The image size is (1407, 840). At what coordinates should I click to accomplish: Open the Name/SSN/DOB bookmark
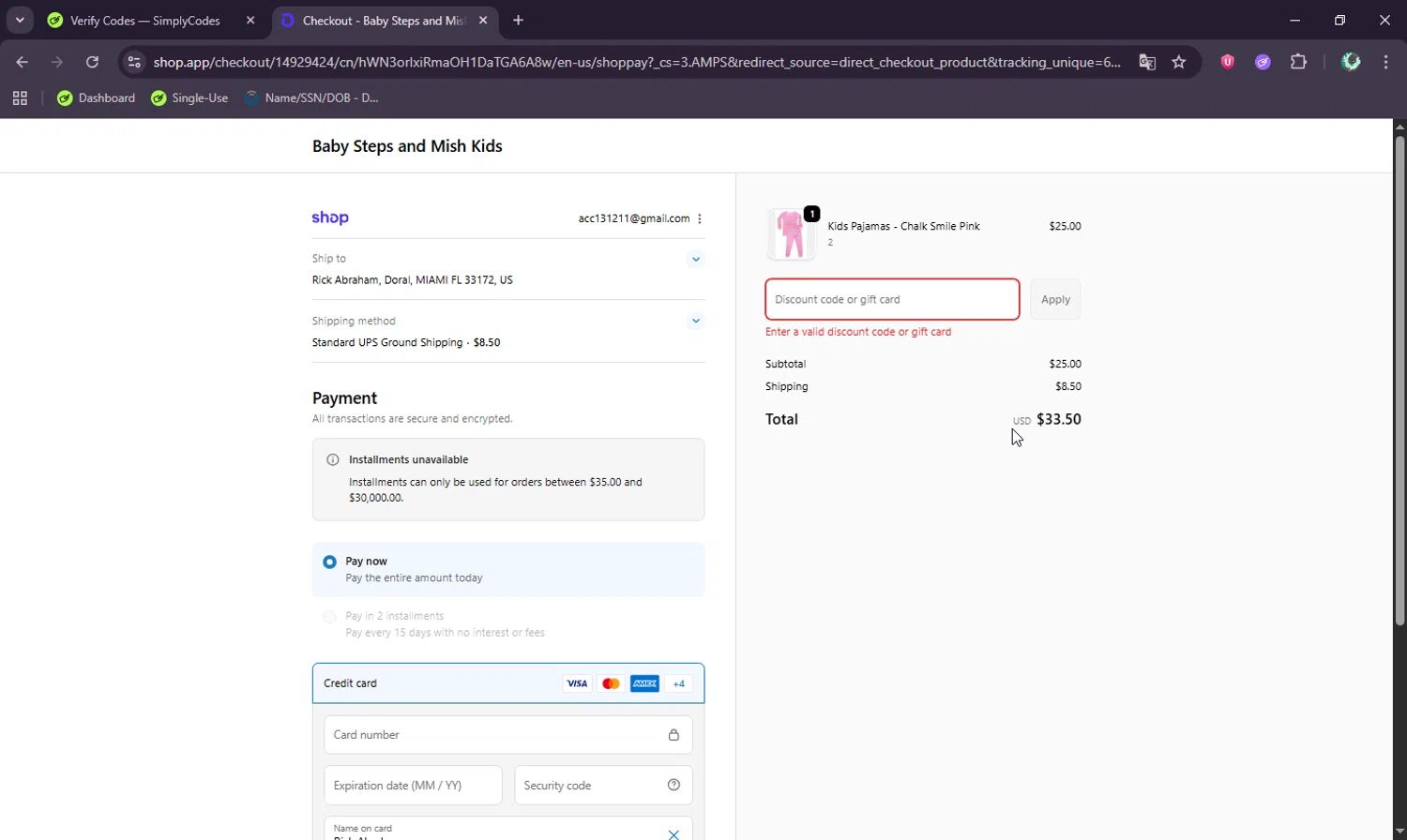coord(311,97)
